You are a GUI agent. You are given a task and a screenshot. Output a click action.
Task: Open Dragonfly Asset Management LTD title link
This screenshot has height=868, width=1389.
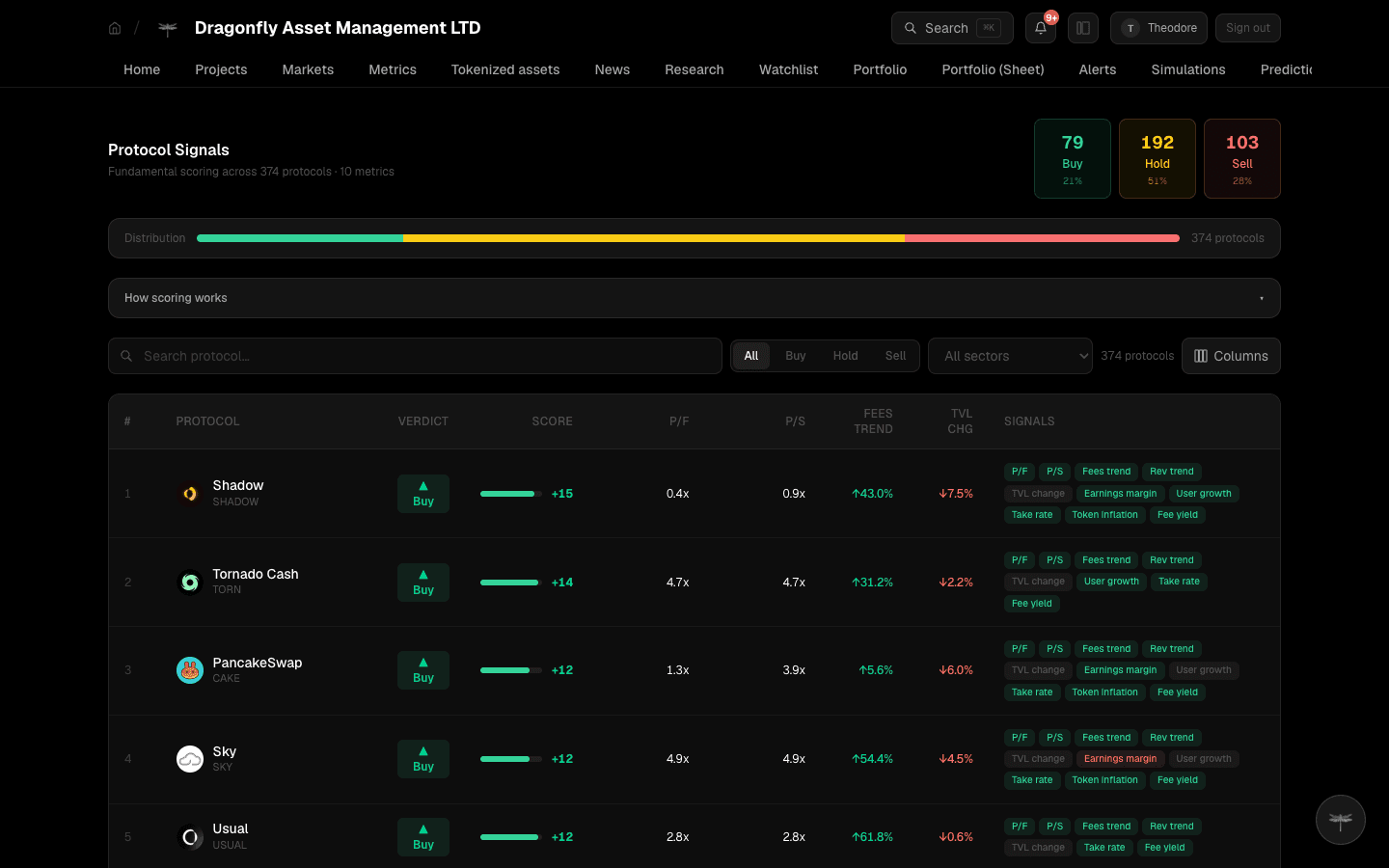338,28
